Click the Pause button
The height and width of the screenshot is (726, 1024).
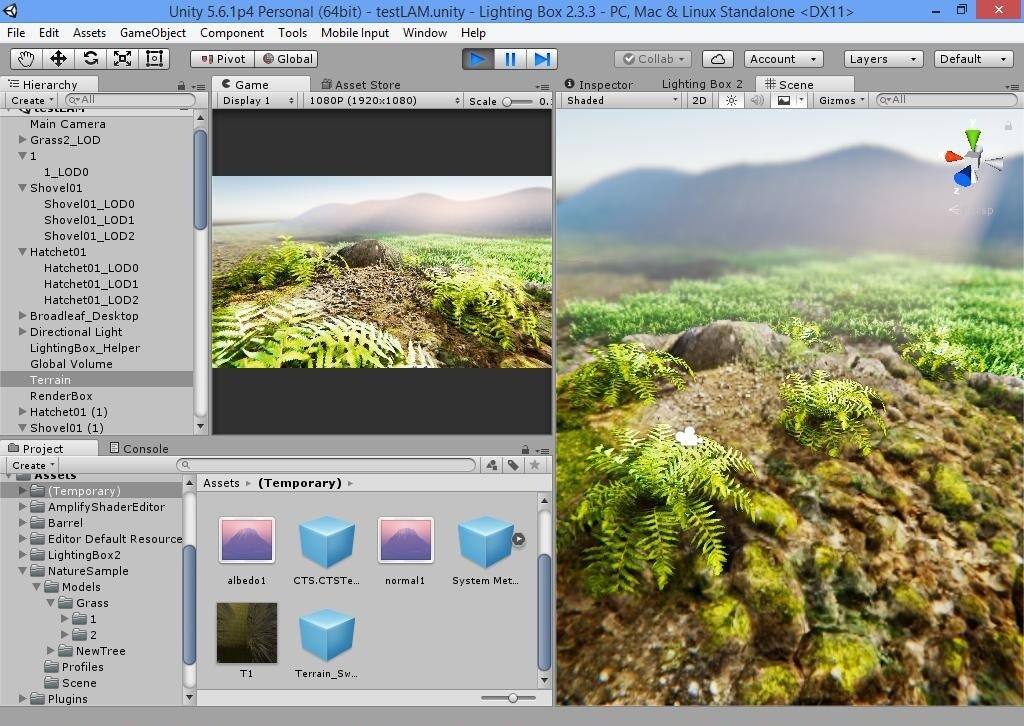click(x=510, y=59)
